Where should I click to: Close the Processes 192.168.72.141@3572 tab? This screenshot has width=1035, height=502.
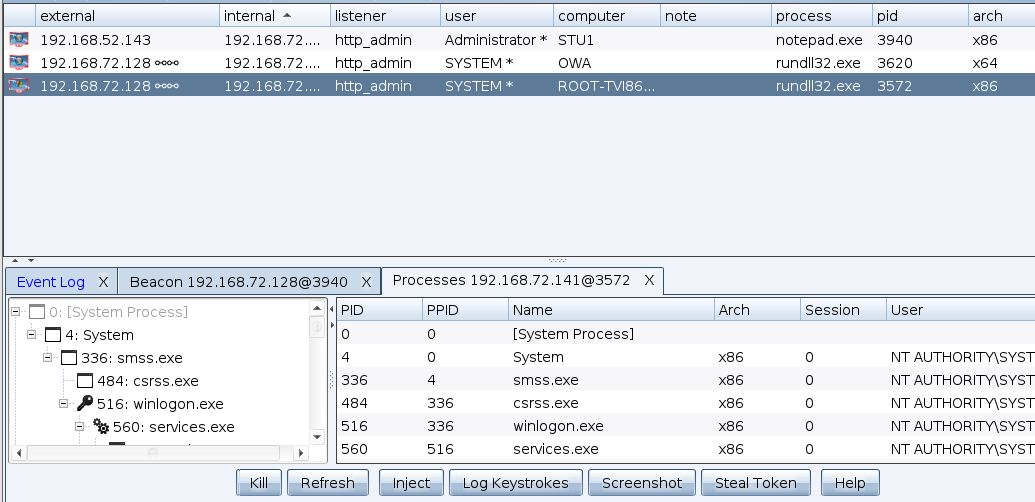[x=649, y=280]
